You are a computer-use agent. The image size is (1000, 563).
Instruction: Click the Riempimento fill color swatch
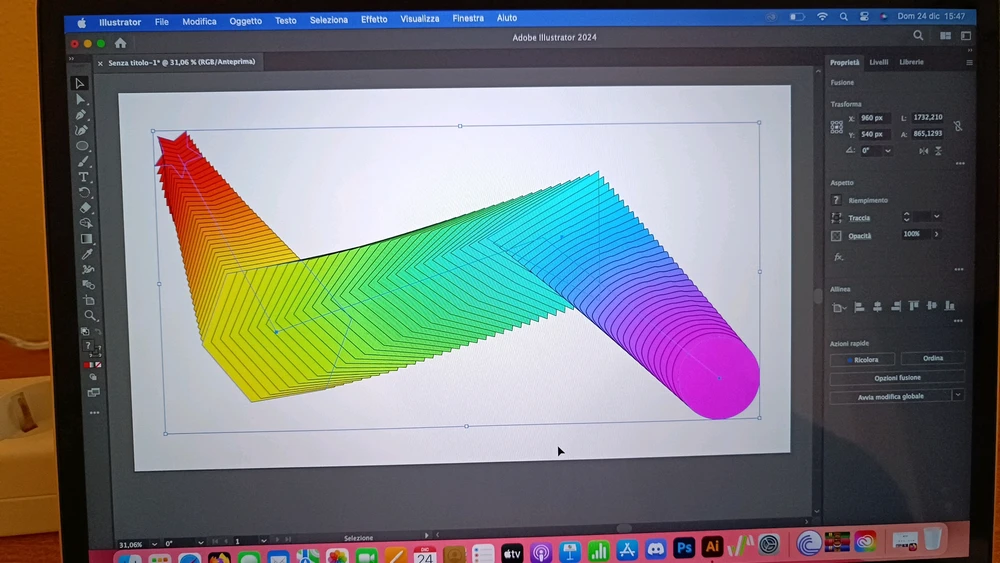coord(837,200)
